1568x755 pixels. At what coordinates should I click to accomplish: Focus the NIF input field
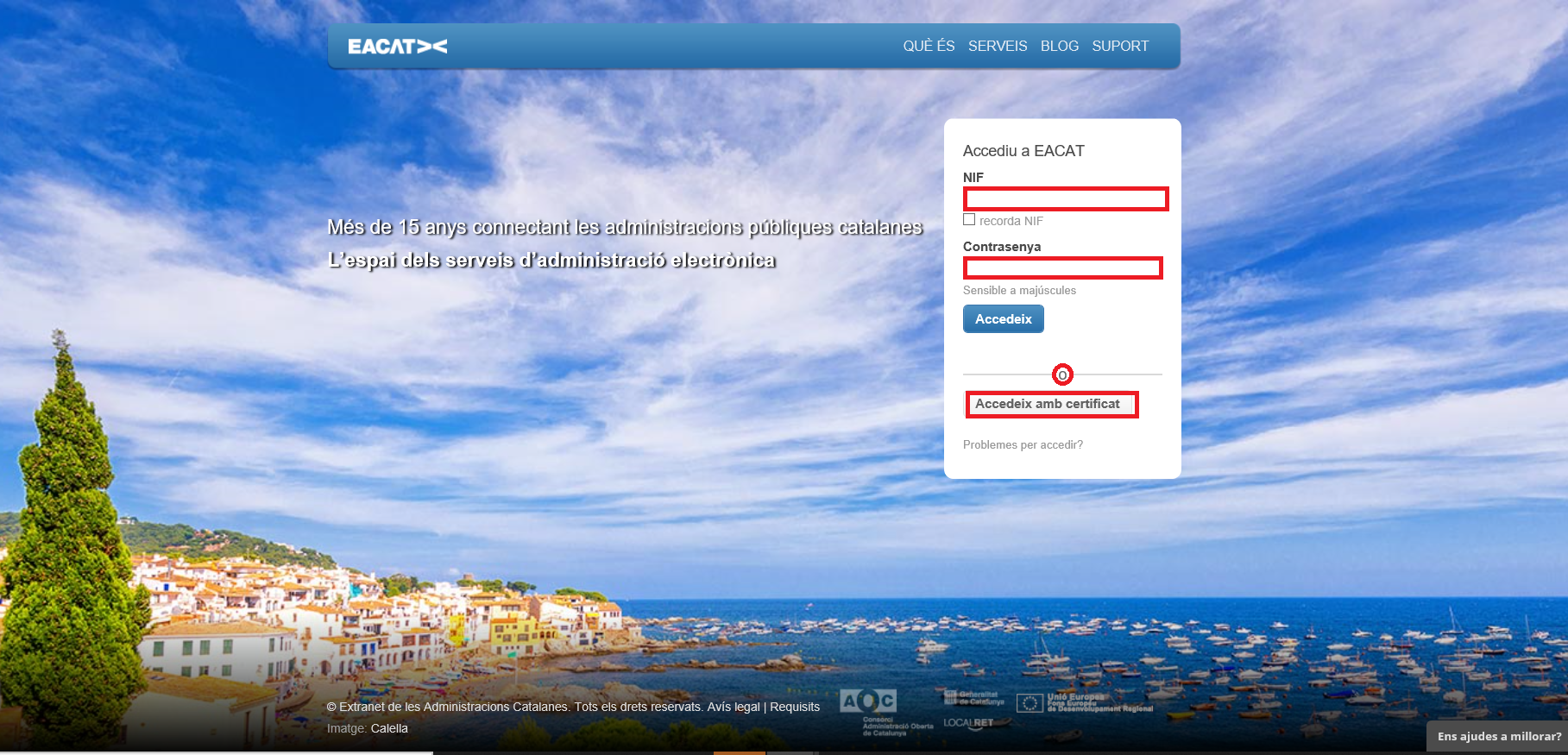coord(1065,199)
